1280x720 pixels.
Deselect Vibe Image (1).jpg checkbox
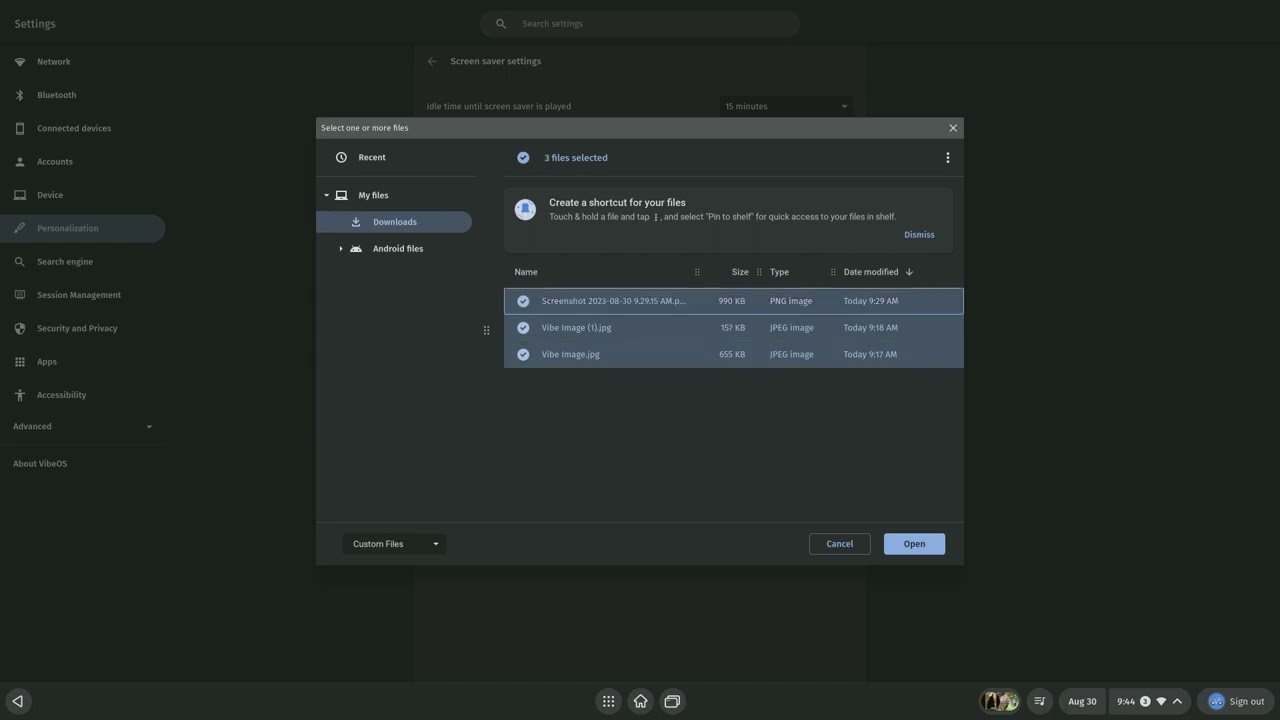point(523,328)
